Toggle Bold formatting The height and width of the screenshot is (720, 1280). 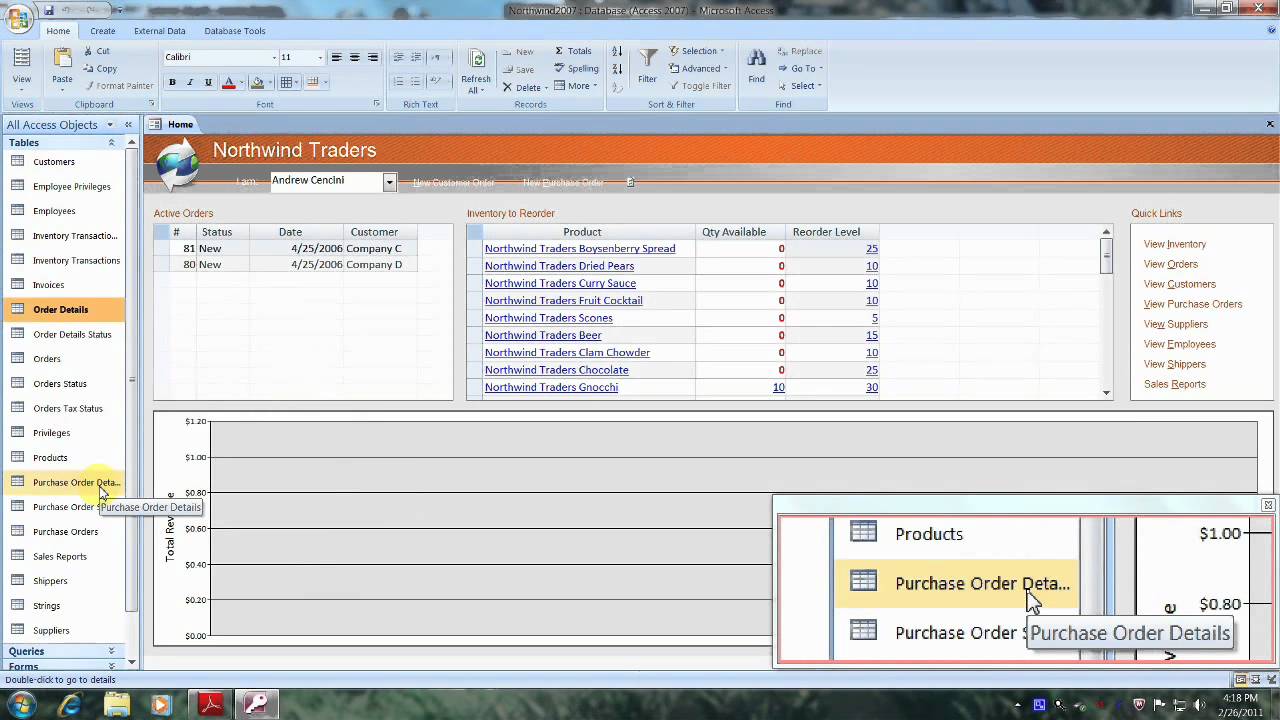coord(172,82)
